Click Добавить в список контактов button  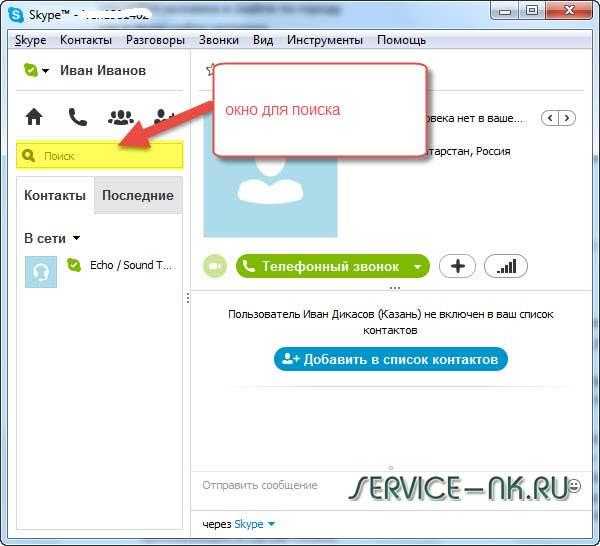click(x=391, y=359)
